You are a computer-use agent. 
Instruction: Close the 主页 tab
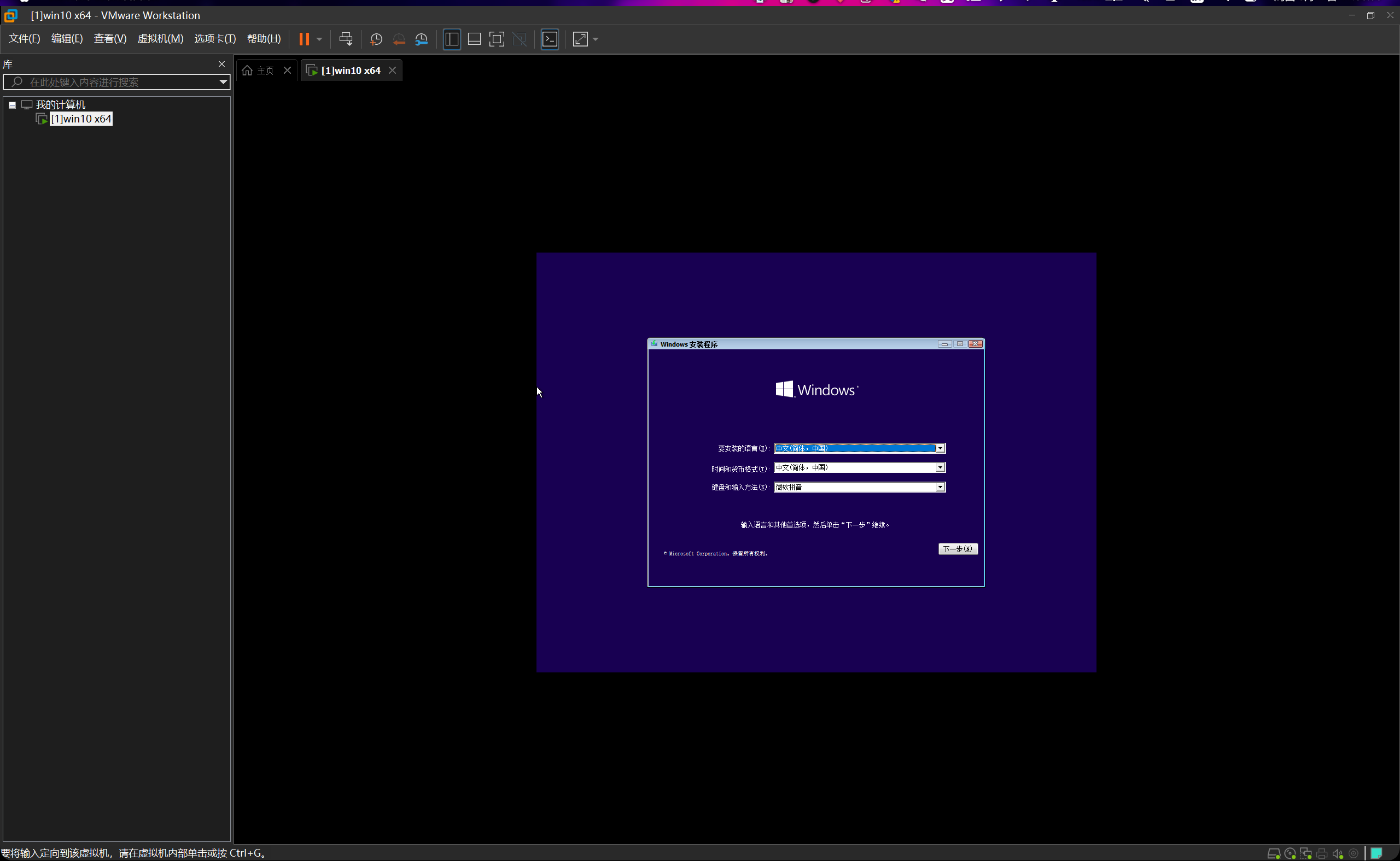288,71
